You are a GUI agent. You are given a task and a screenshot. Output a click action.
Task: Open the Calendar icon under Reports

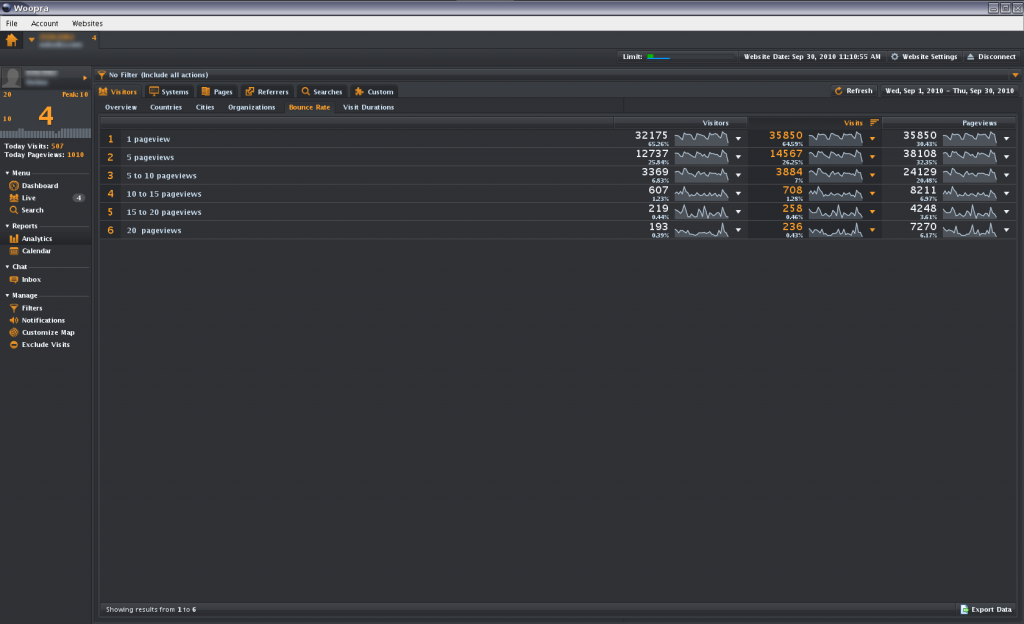14,251
